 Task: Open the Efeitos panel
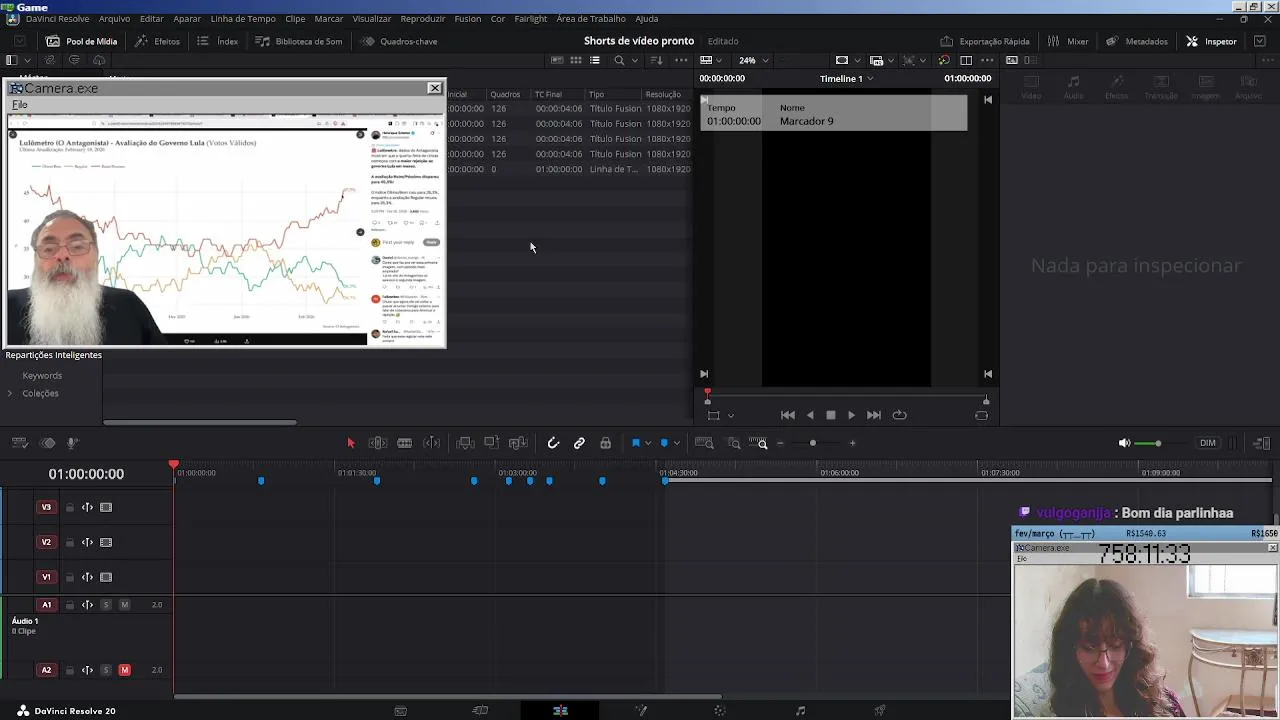tap(157, 41)
